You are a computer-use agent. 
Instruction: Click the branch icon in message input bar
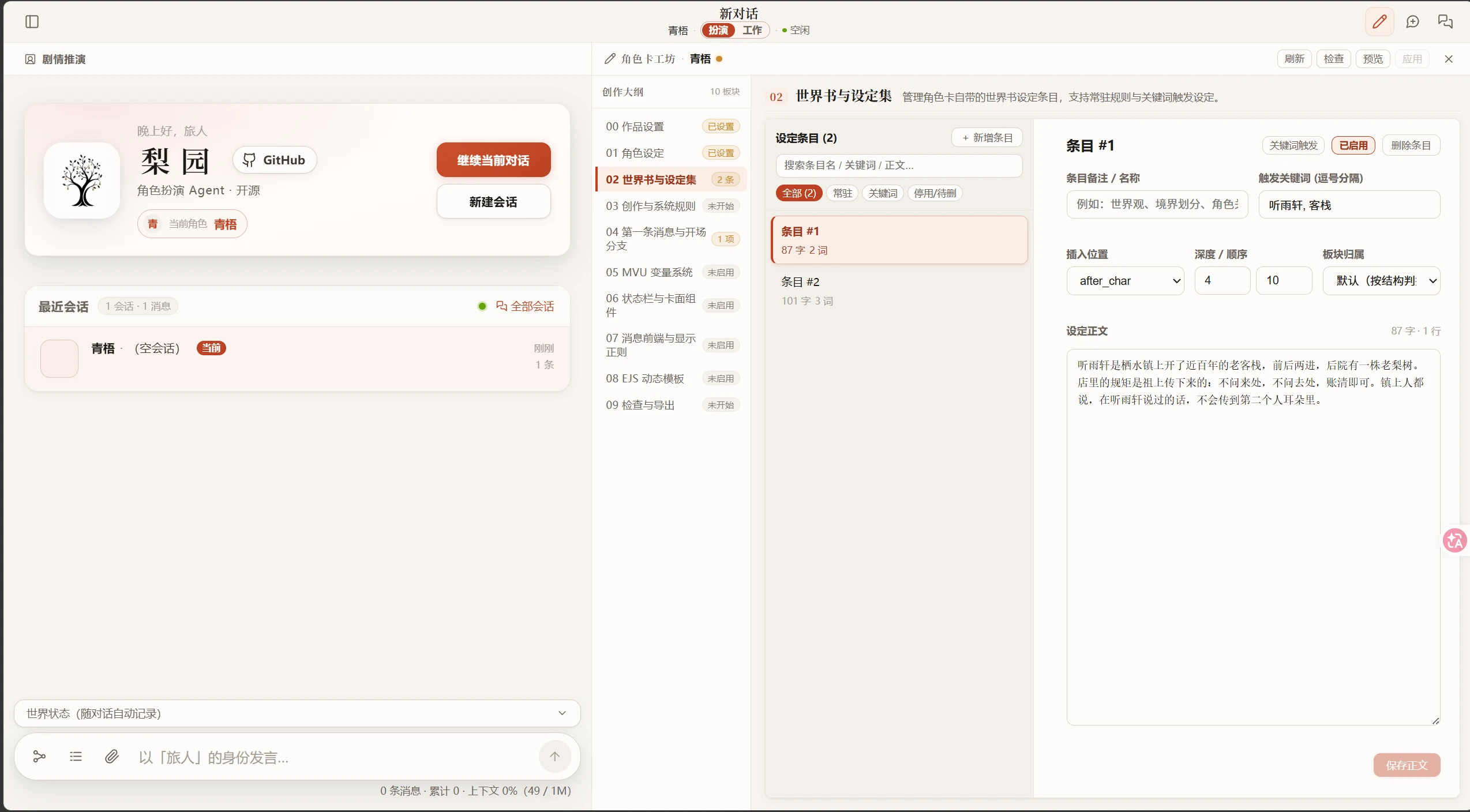click(39, 757)
